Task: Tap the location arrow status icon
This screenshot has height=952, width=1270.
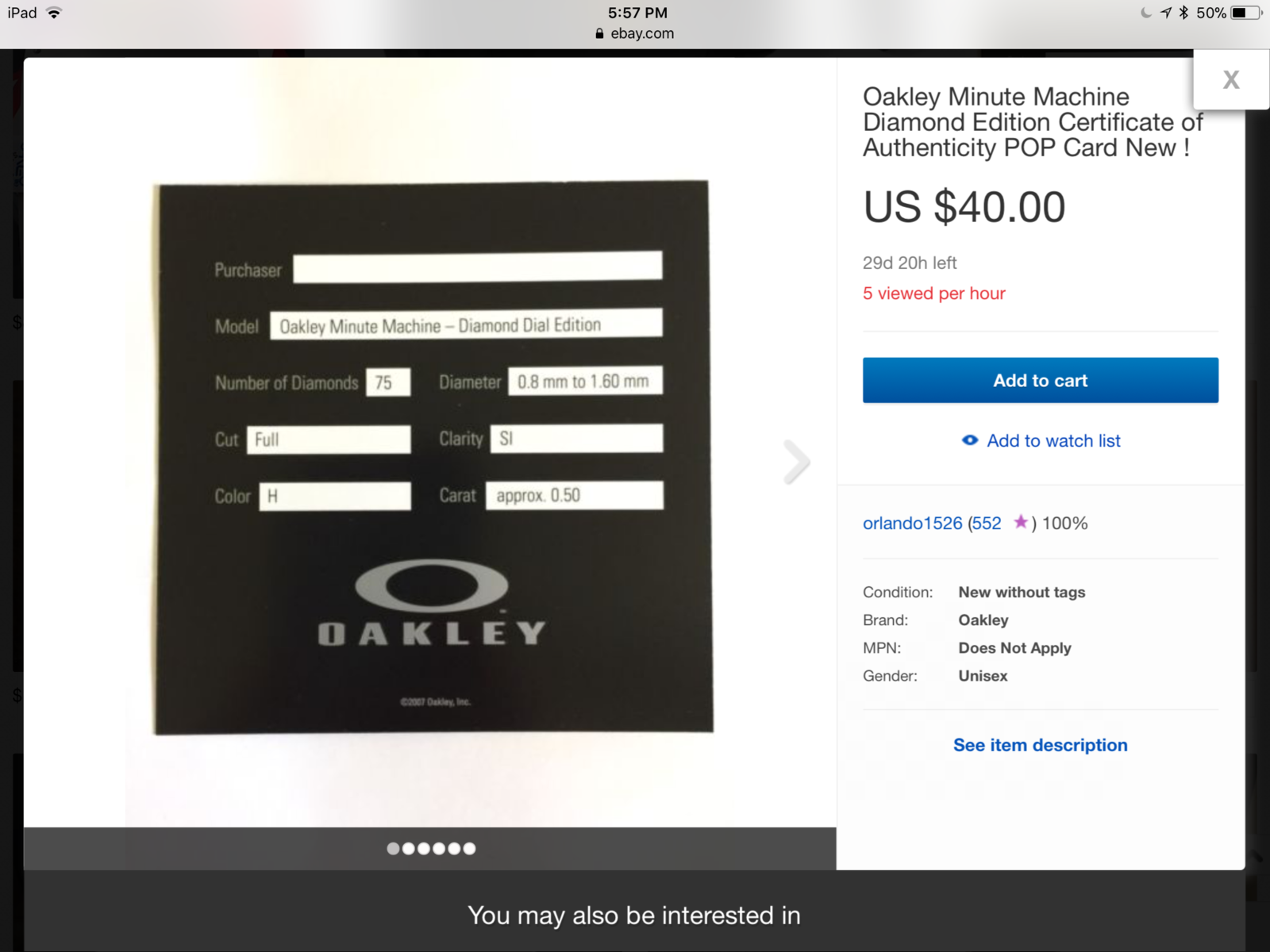Action: pyautogui.click(x=1165, y=13)
